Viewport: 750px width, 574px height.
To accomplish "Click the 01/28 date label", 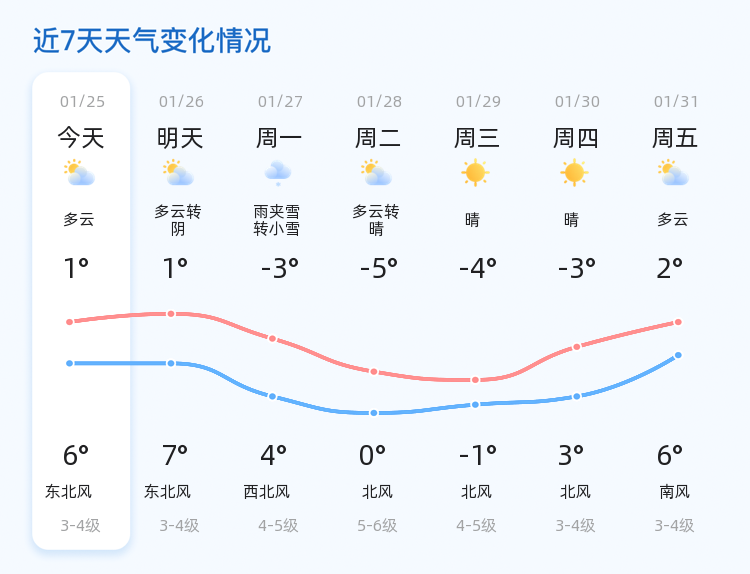I will click(x=379, y=101).
